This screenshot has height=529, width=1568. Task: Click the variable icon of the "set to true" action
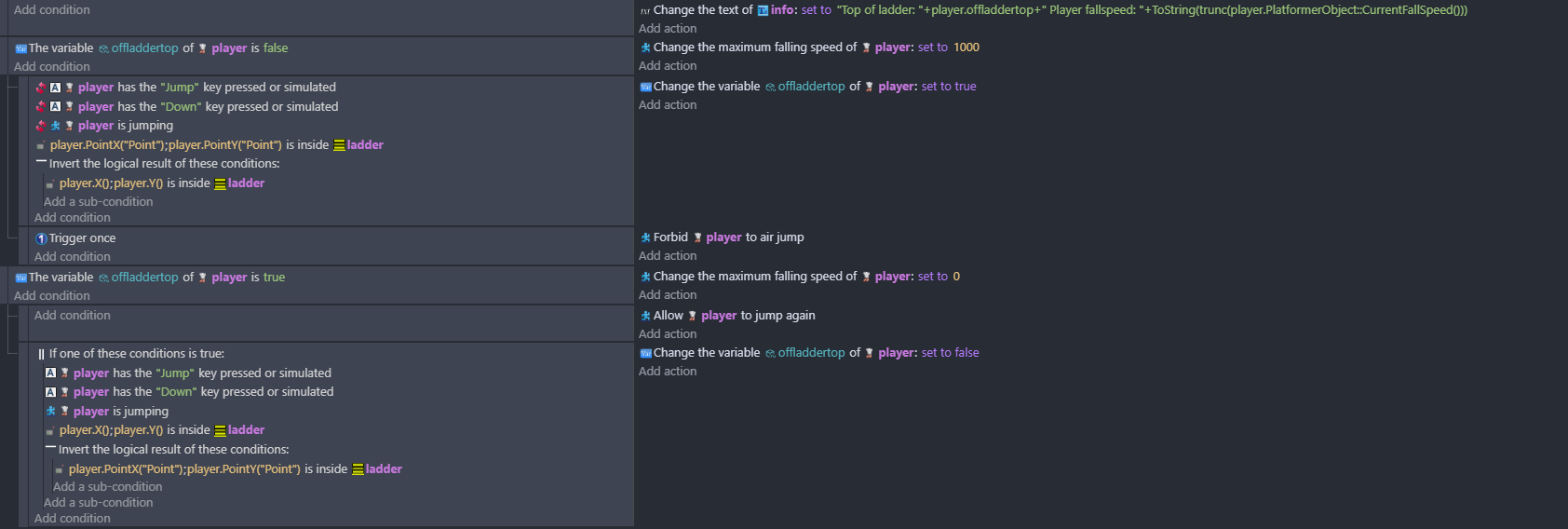click(x=645, y=87)
